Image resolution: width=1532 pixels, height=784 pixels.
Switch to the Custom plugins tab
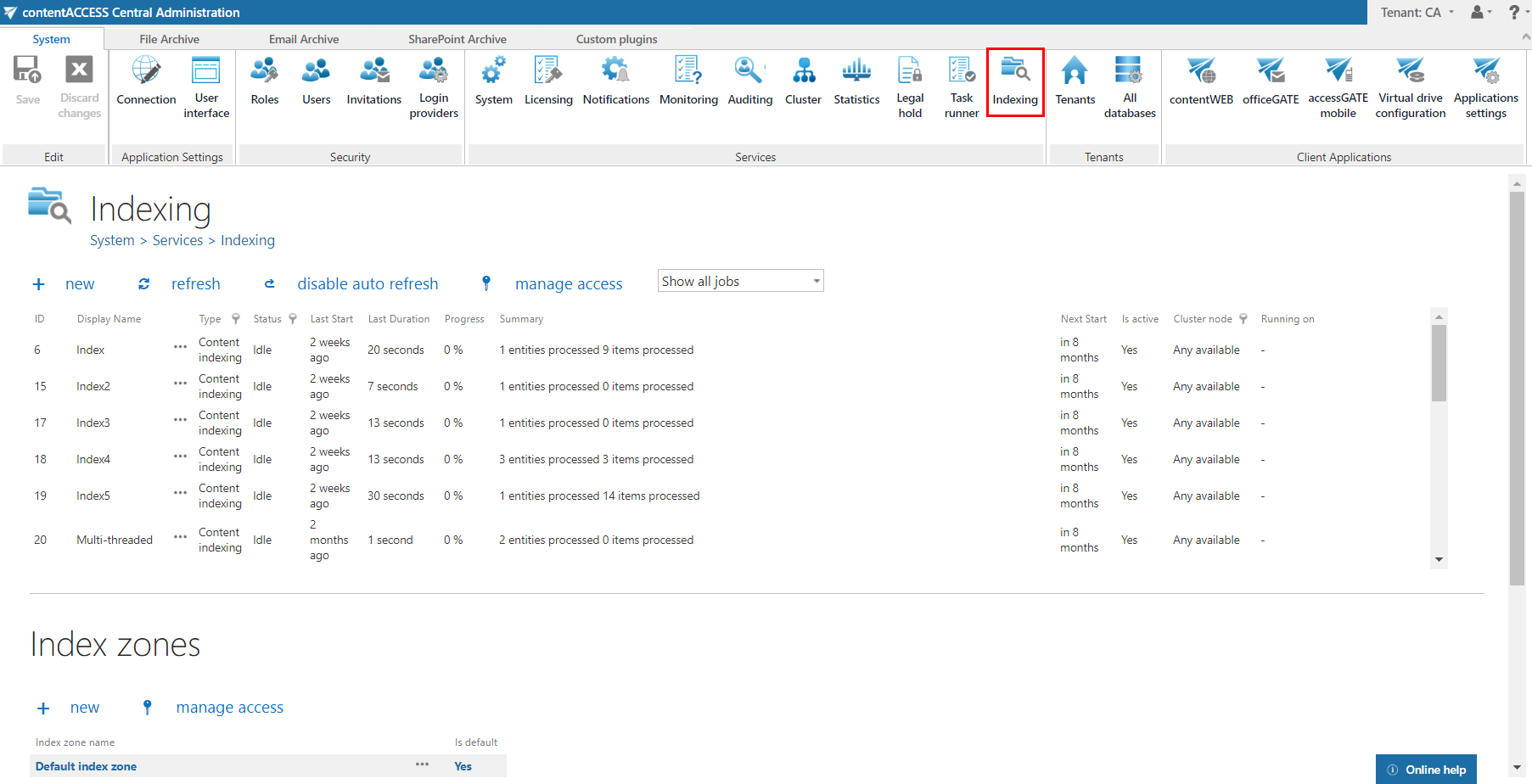click(x=617, y=39)
